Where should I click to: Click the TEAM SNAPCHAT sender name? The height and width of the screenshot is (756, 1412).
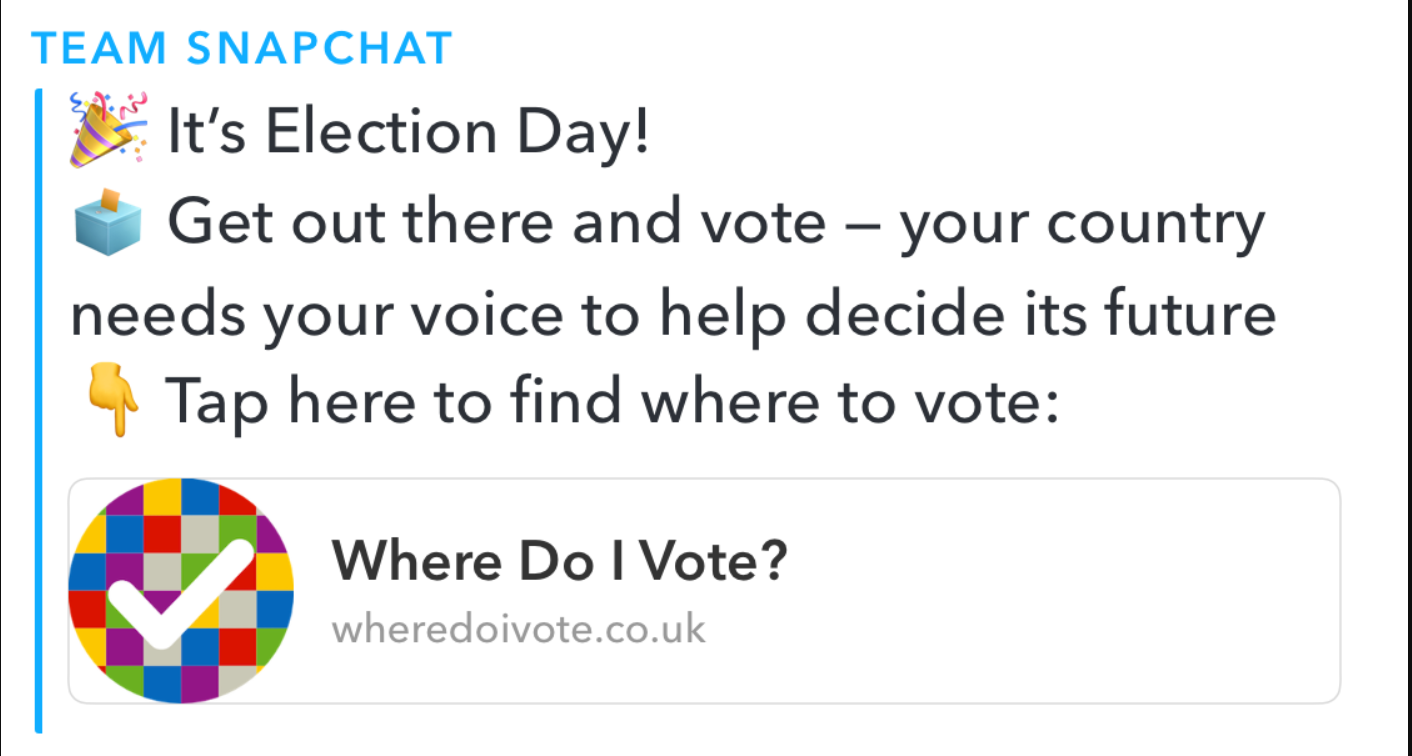click(243, 48)
